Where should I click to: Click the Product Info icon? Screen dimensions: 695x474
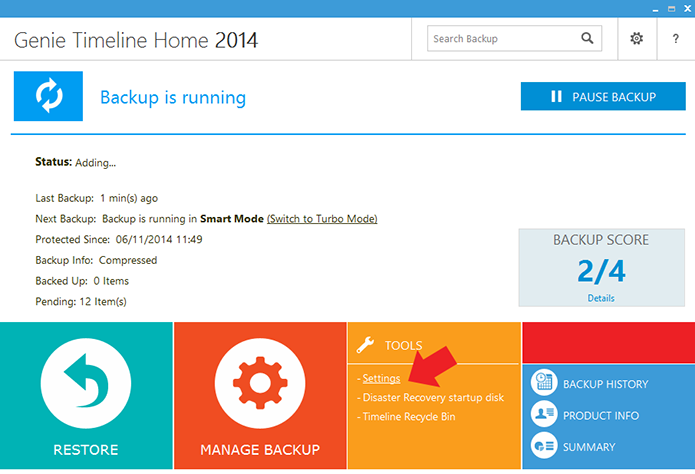[544, 414]
